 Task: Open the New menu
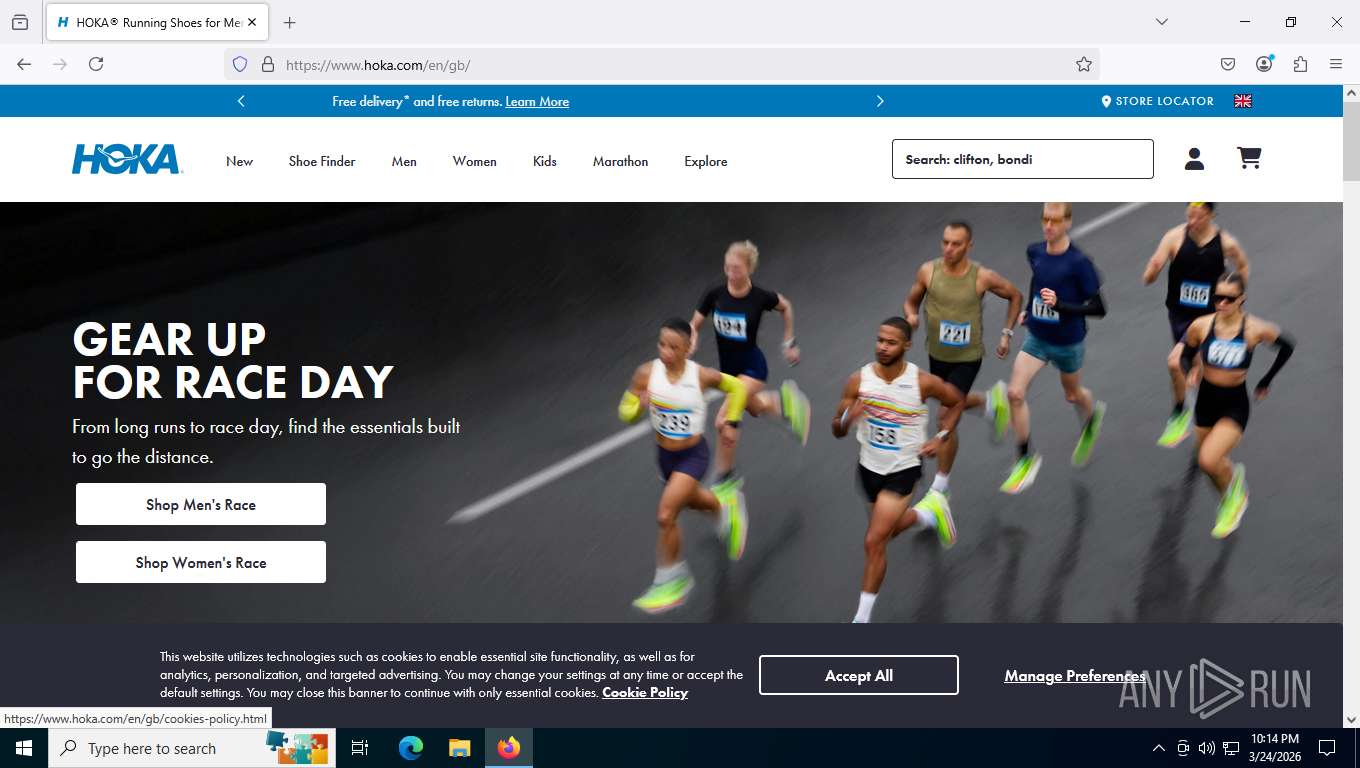point(239,161)
